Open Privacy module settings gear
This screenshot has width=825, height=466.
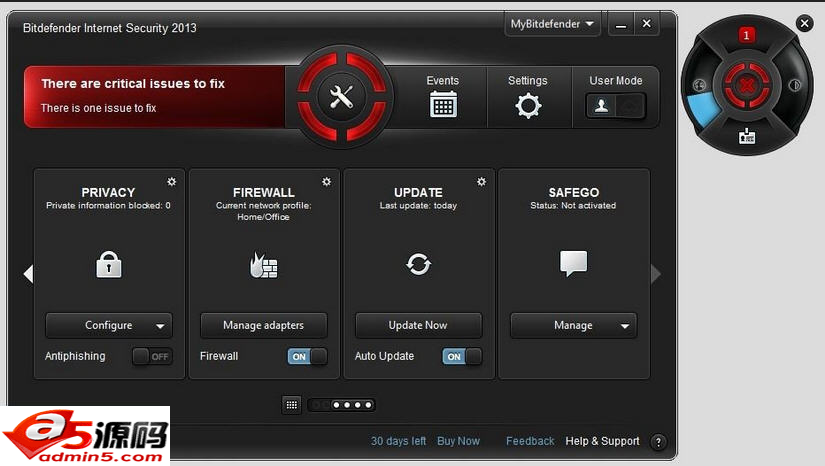(172, 181)
